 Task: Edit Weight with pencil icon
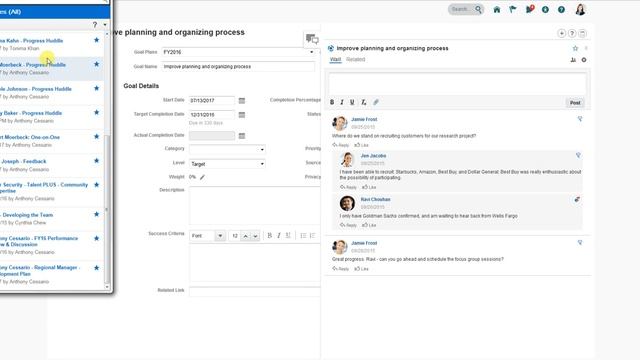coord(202,177)
